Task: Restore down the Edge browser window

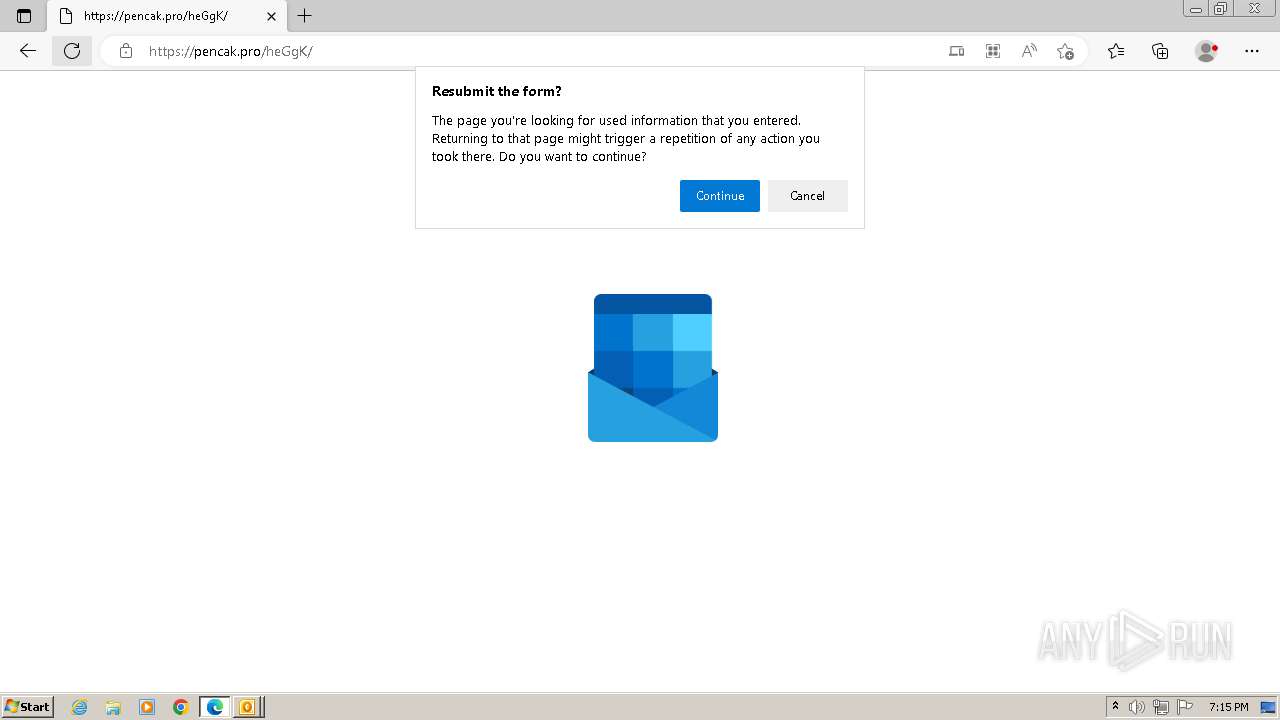Action: [1221, 9]
